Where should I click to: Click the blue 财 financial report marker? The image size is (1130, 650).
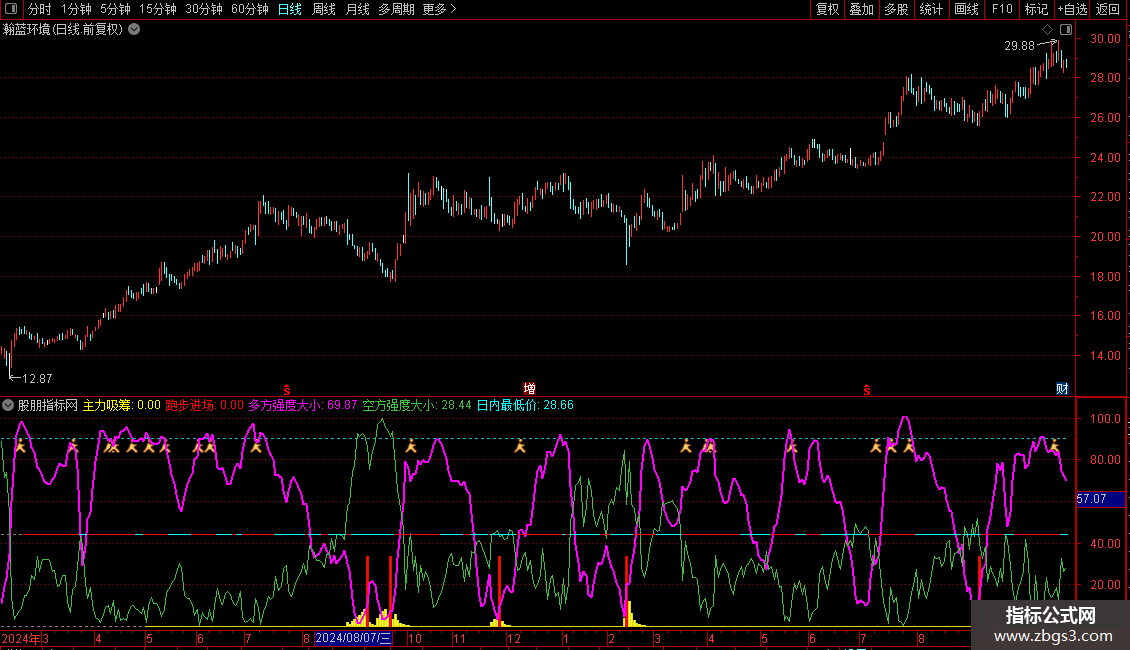[x=1062, y=388]
